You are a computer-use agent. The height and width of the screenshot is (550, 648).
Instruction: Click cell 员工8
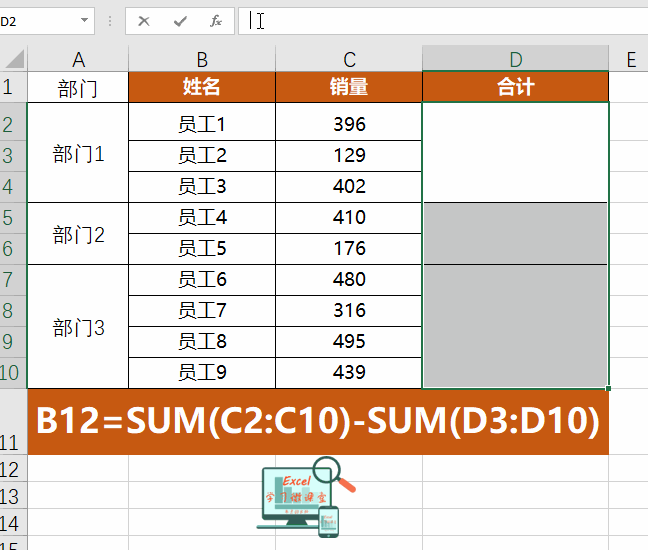pyautogui.click(x=202, y=342)
